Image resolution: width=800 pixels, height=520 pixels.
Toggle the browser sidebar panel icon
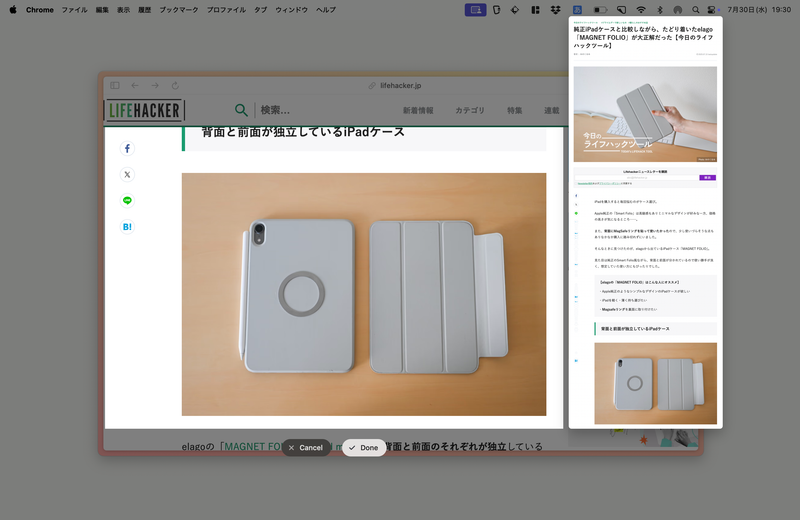tap(115, 86)
